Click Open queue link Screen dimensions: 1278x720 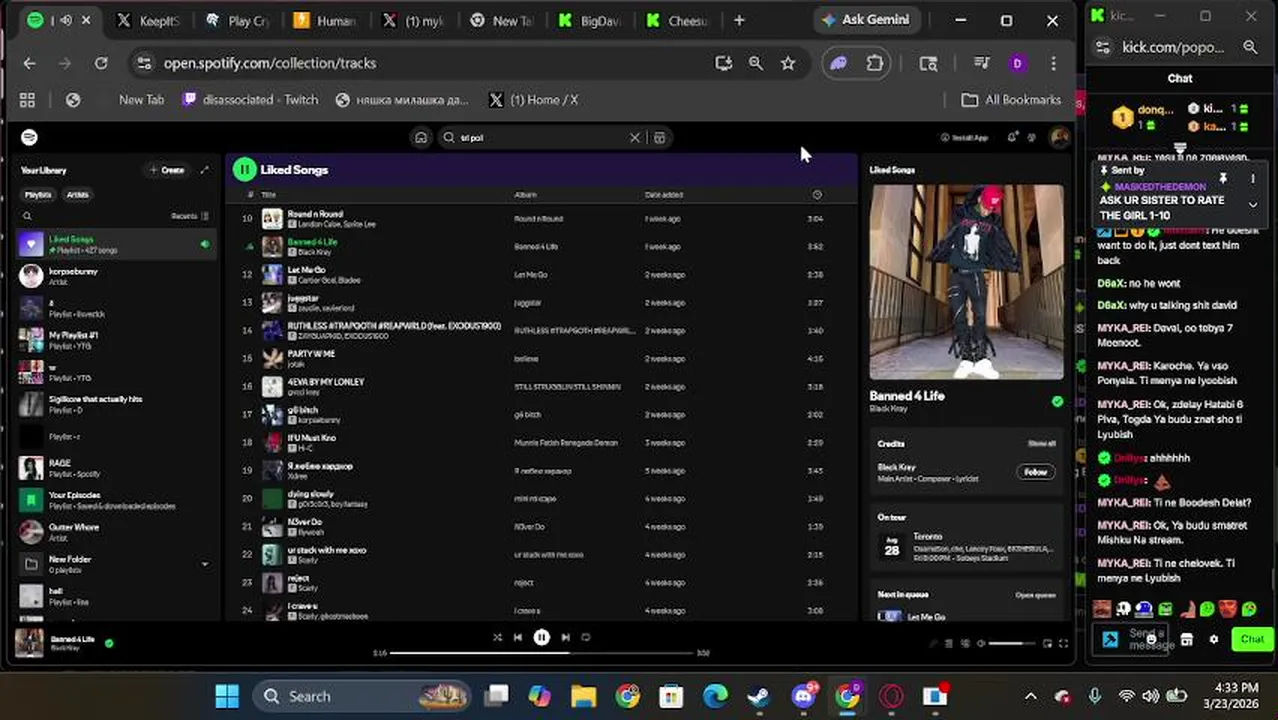point(1035,595)
